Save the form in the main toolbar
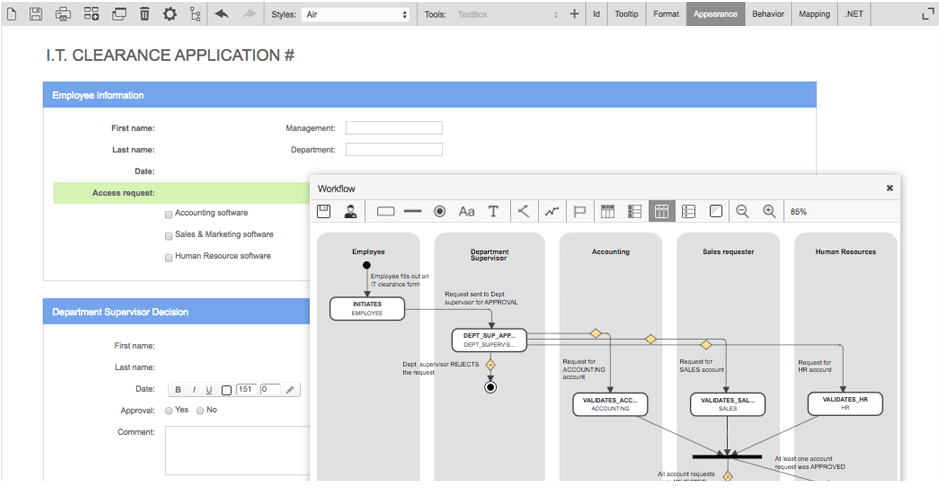Image resolution: width=939 pixels, height=495 pixels. (36, 14)
